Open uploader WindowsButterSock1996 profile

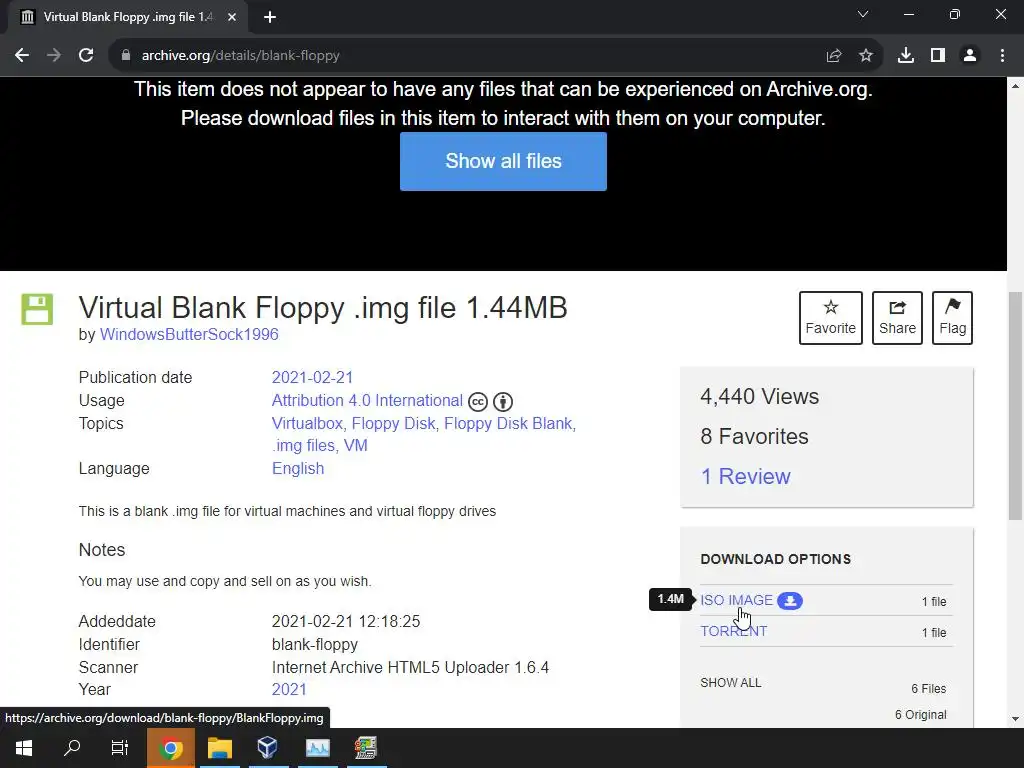(x=189, y=334)
